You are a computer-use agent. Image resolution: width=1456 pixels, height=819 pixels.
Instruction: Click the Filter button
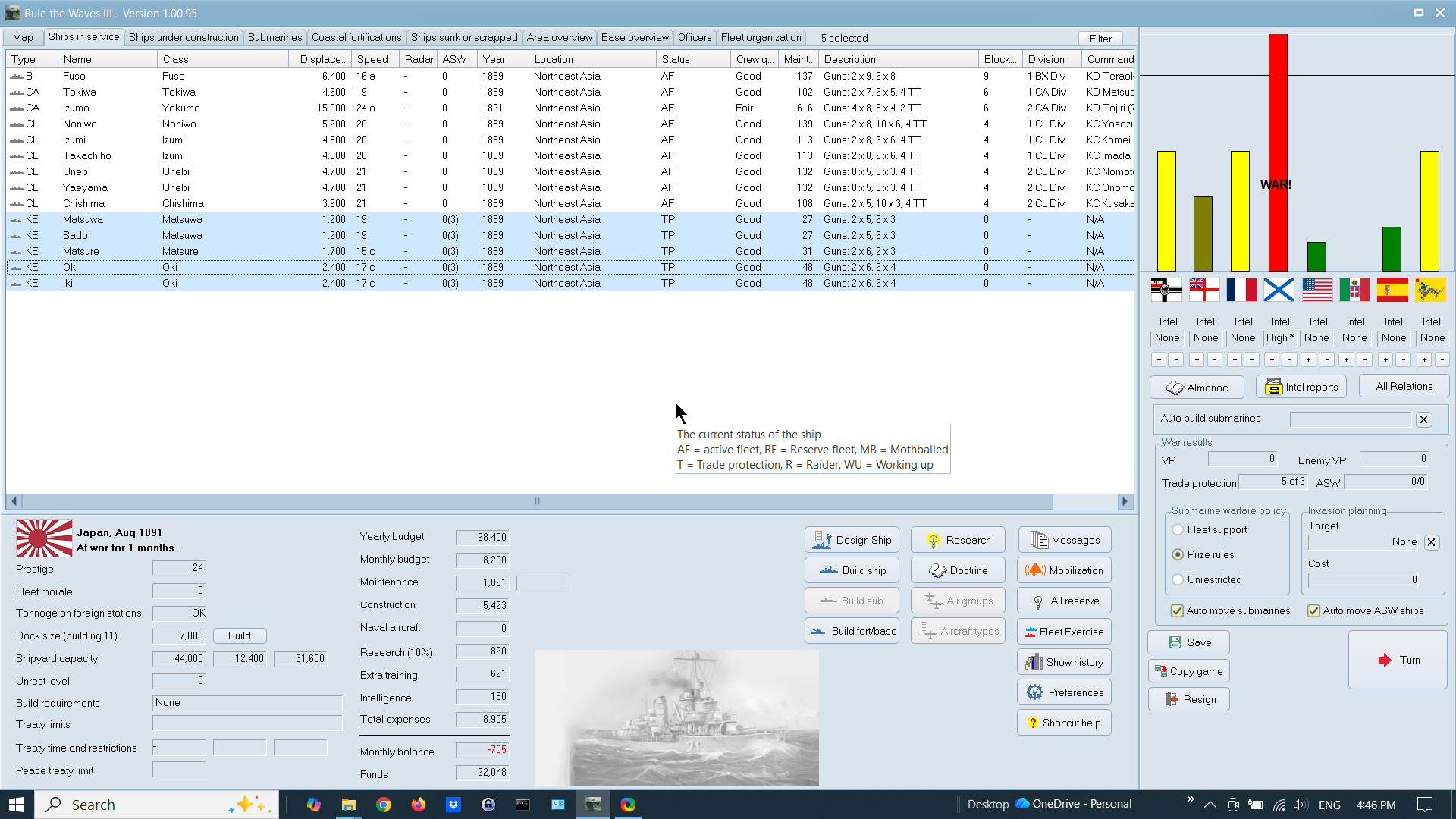click(1100, 39)
